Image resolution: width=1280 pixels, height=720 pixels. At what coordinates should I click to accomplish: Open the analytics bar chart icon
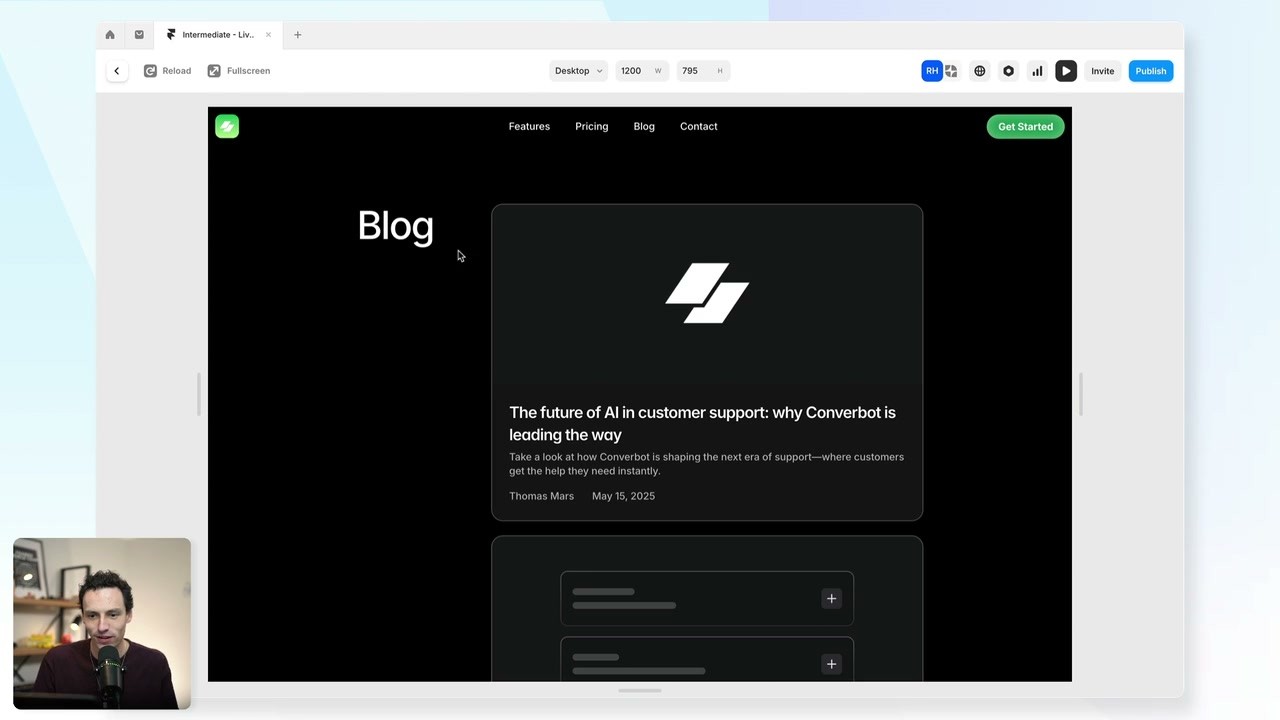(1037, 71)
